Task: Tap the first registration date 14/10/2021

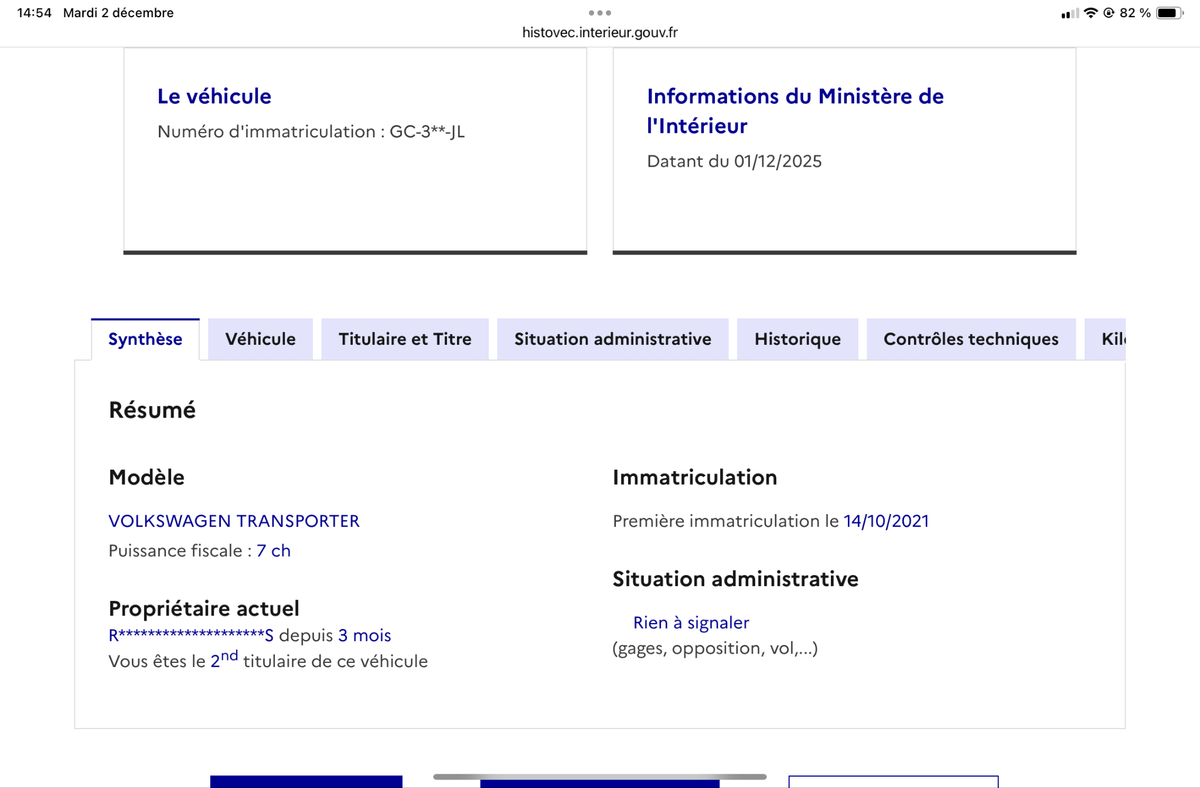Action: click(886, 521)
